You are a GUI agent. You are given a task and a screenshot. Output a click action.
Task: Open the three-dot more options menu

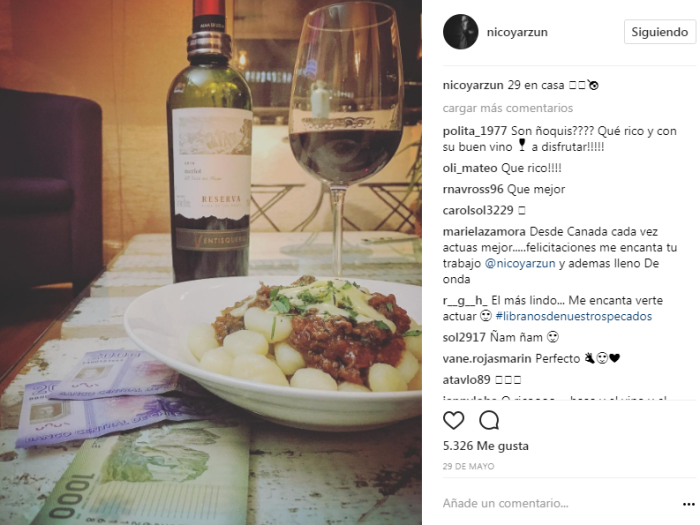tap(689, 504)
